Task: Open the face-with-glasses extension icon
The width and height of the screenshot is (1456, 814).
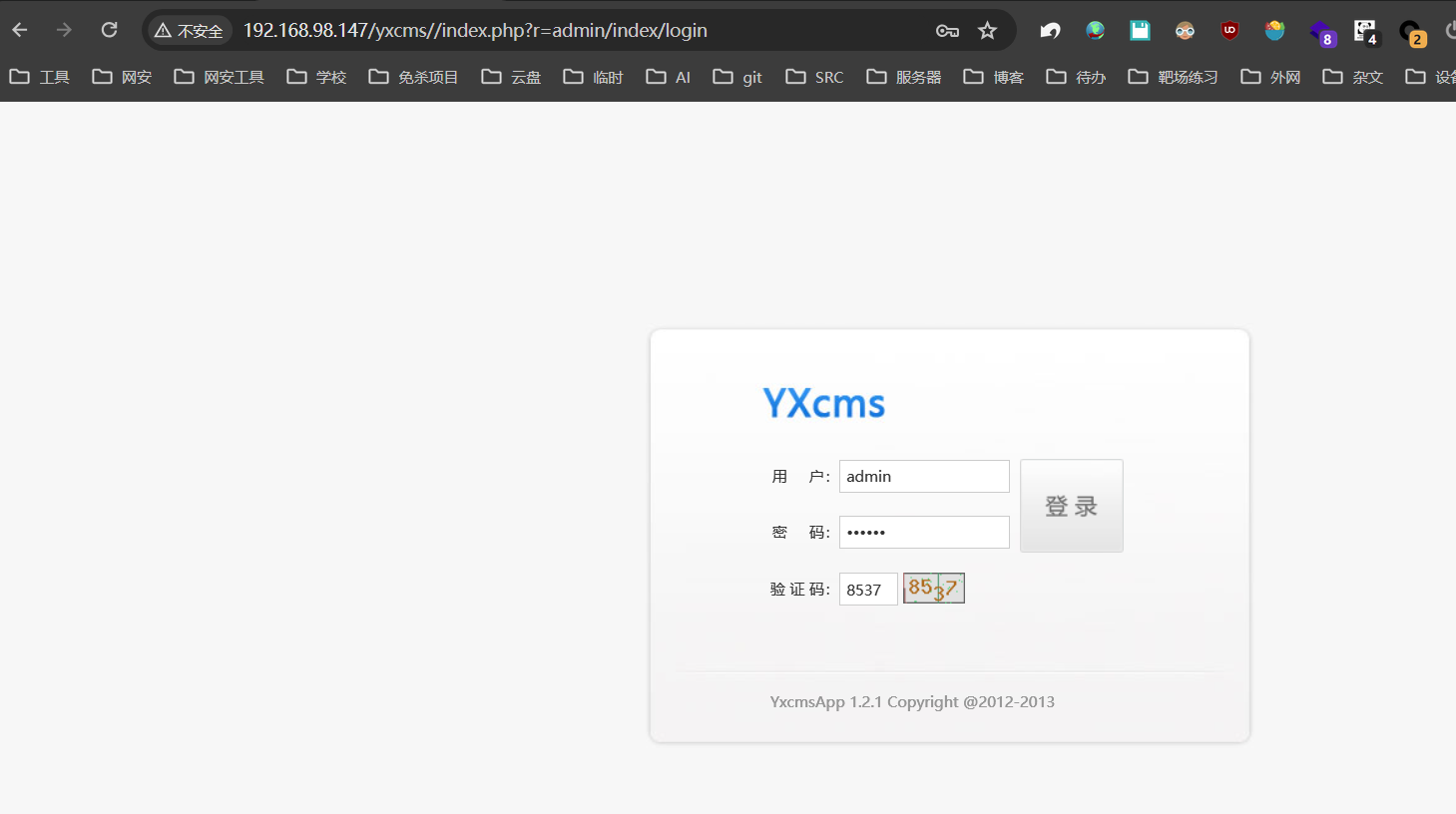Action: coord(1185,31)
